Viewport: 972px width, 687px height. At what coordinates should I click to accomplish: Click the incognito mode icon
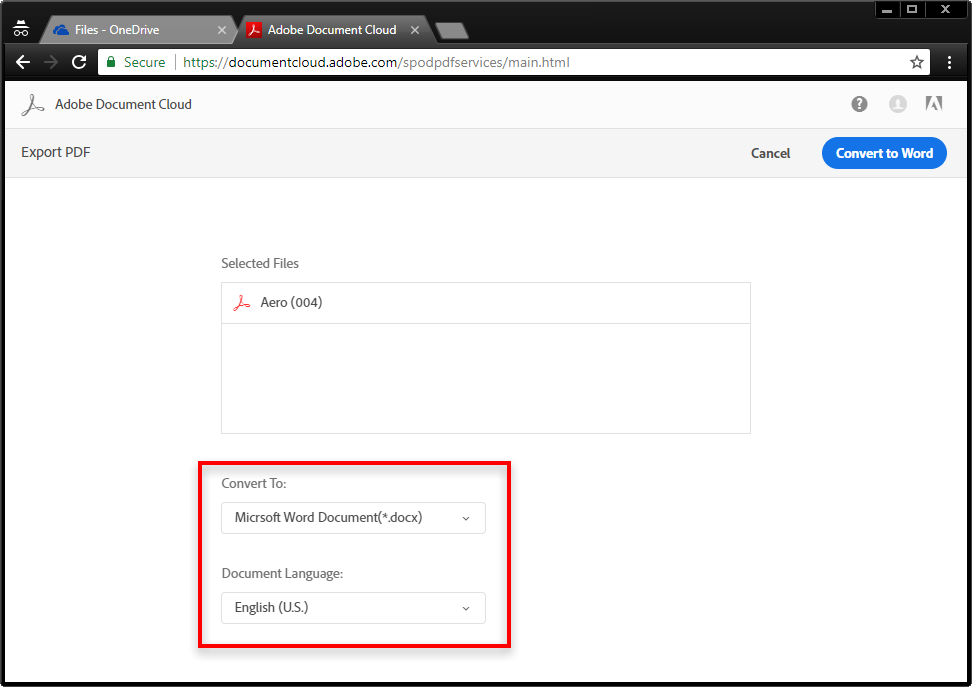pyautogui.click(x=21, y=28)
